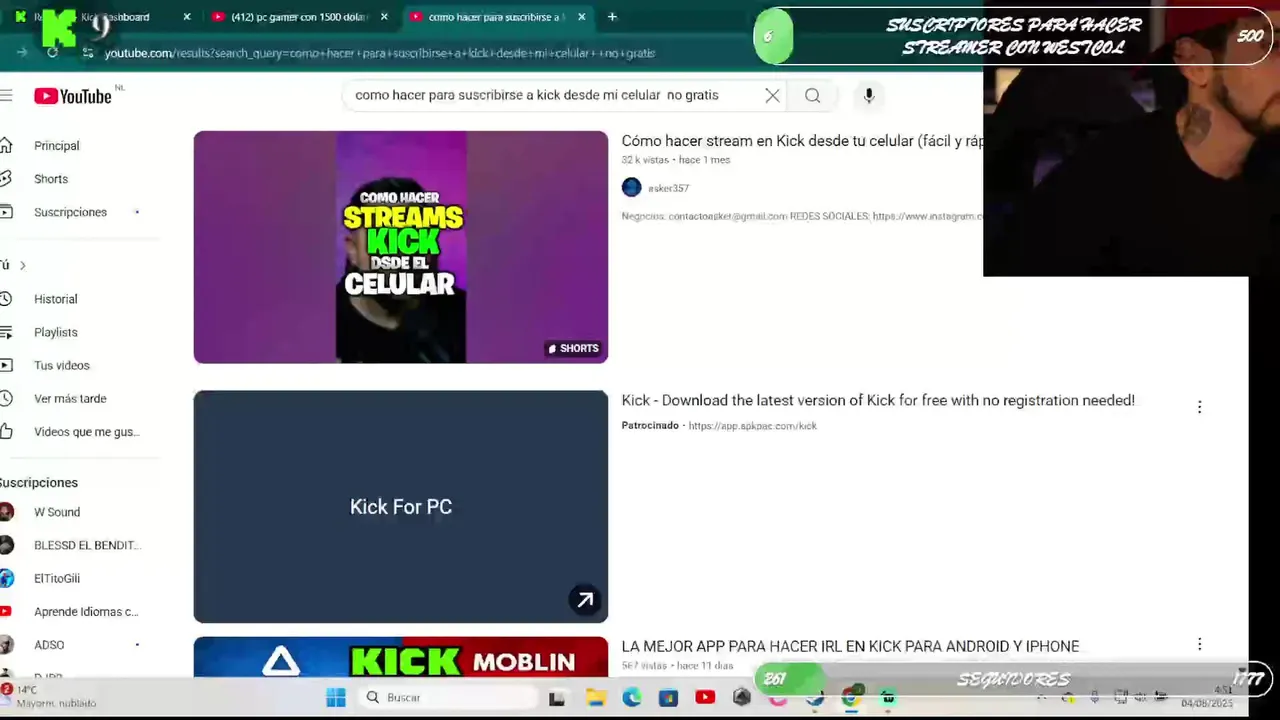Click the magnifier search button

coord(812,96)
